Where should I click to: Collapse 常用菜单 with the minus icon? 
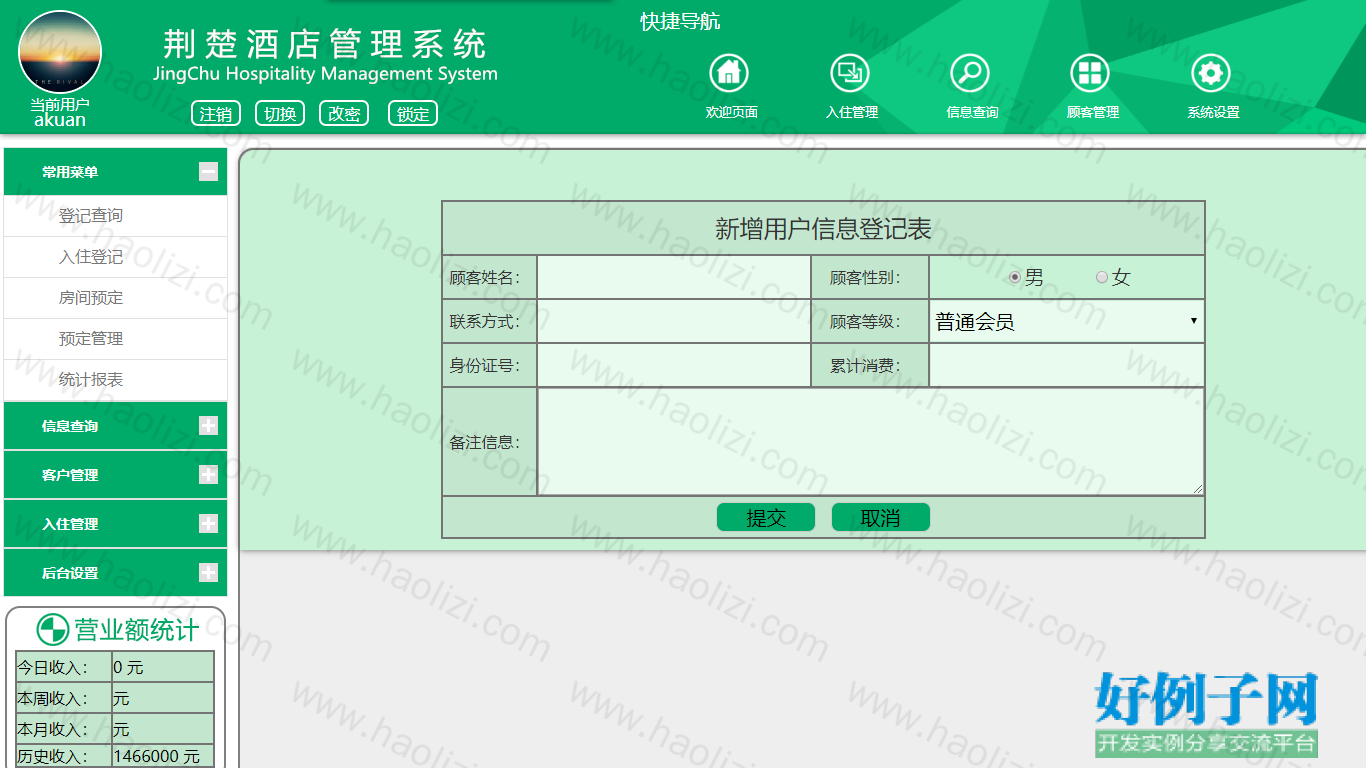click(x=208, y=172)
